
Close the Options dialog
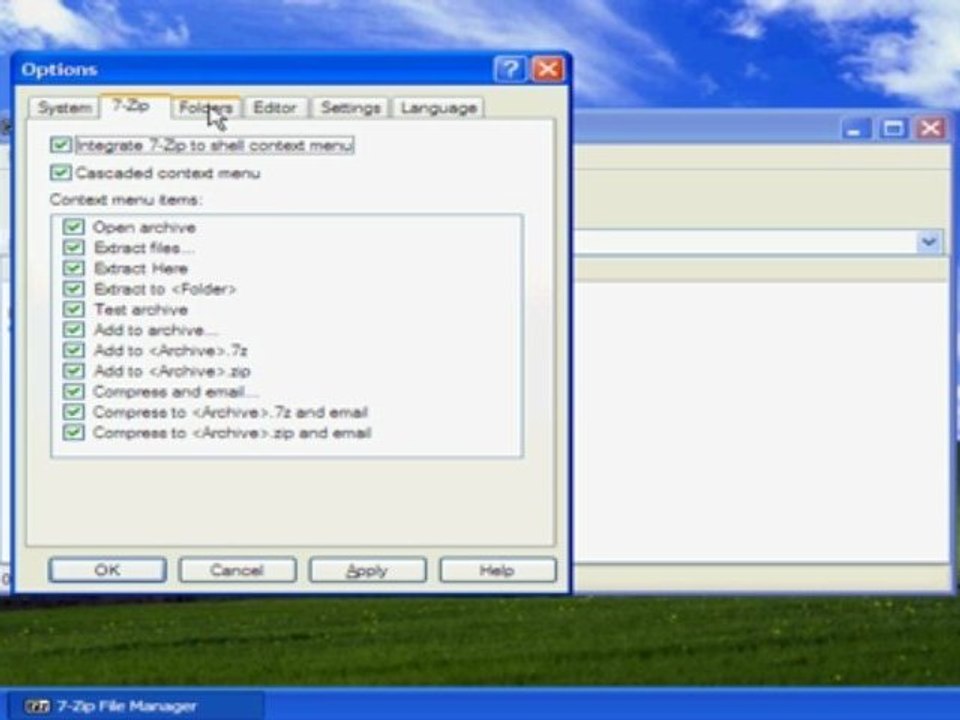click(547, 69)
